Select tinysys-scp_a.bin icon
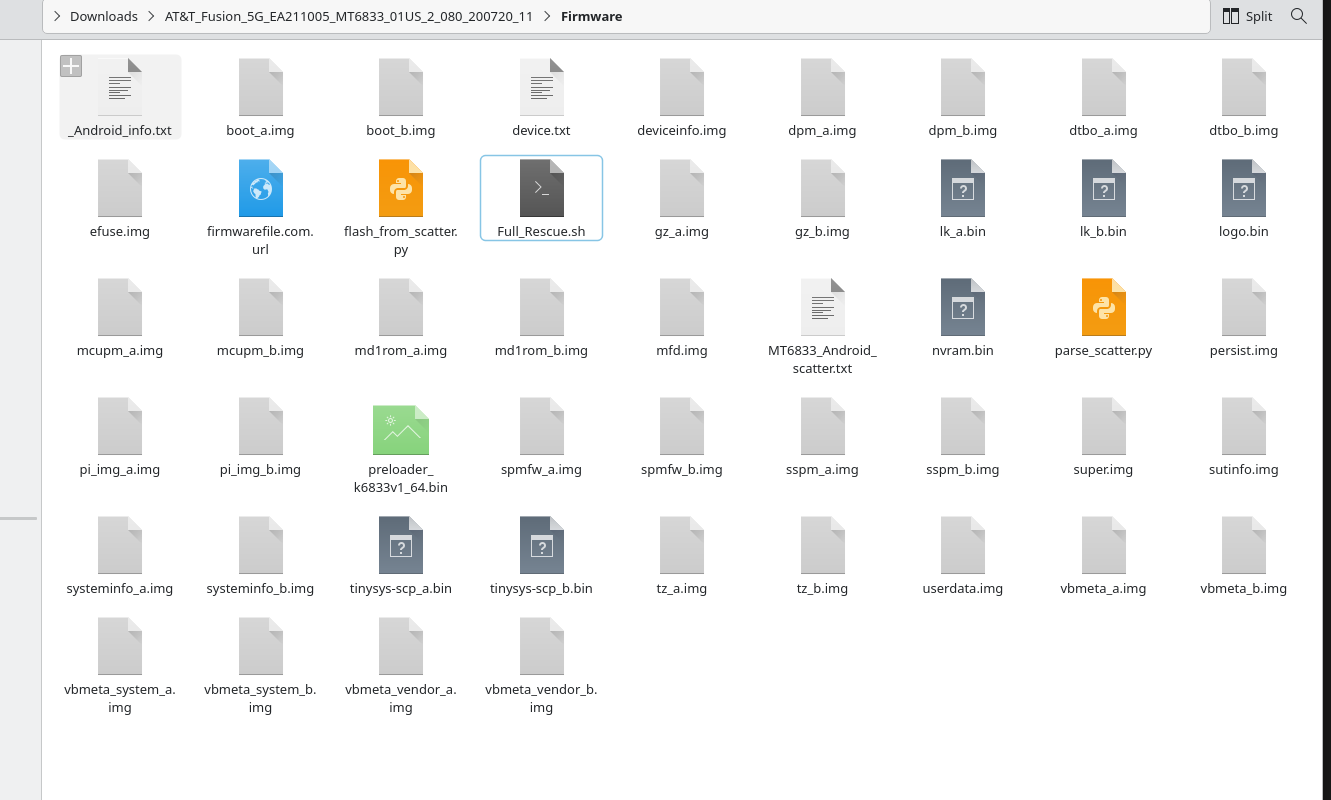This screenshot has width=1331, height=800. click(x=401, y=545)
